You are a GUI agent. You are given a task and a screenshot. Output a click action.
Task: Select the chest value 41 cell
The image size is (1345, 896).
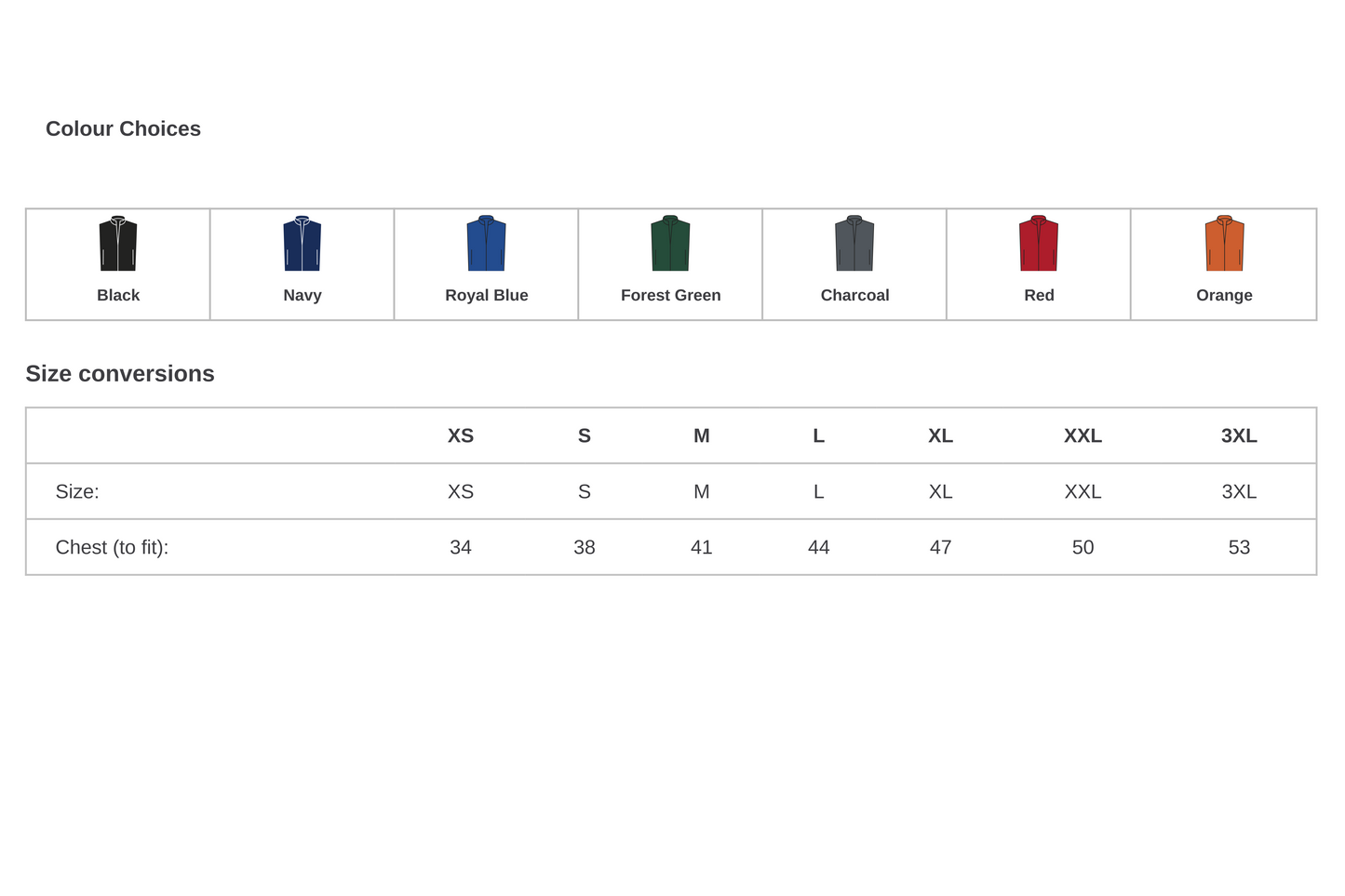[x=702, y=547]
